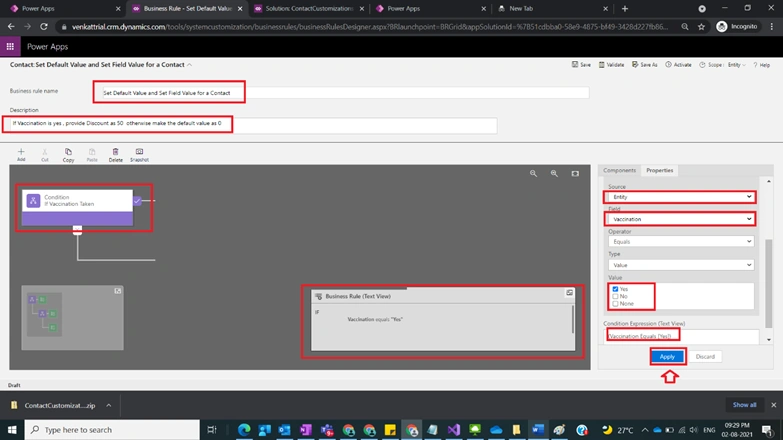783x440 pixels.
Task: Open the Source dropdown showing Entity
Action: tap(681, 197)
